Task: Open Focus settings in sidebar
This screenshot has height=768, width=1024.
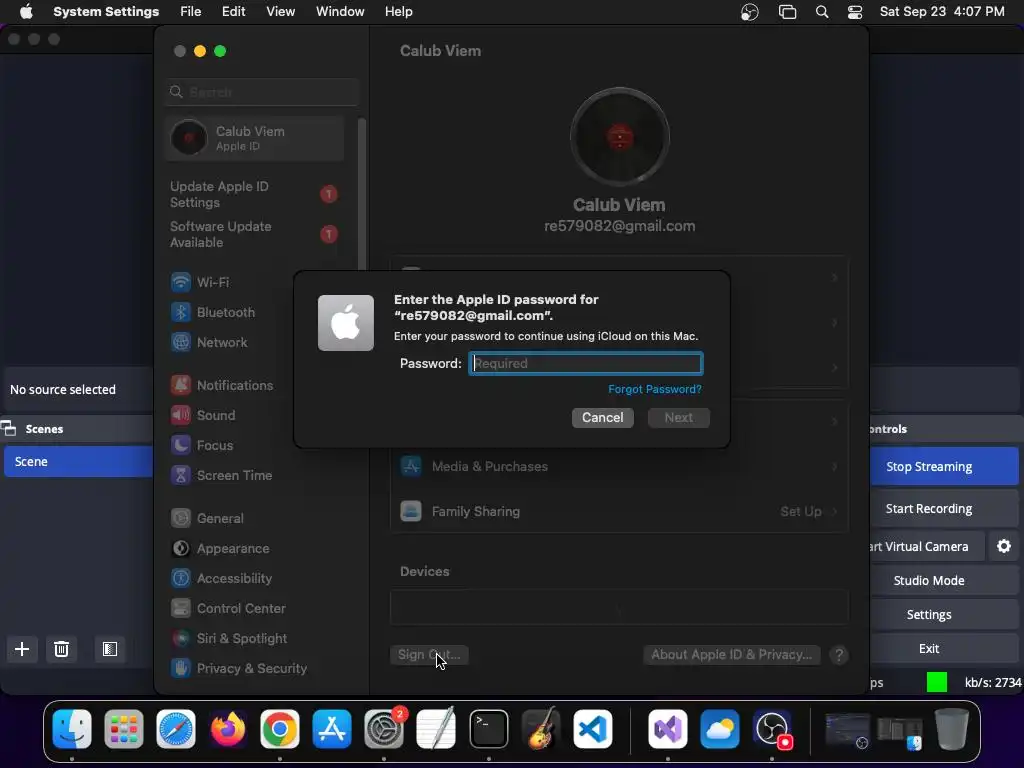Action: pos(255,445)
